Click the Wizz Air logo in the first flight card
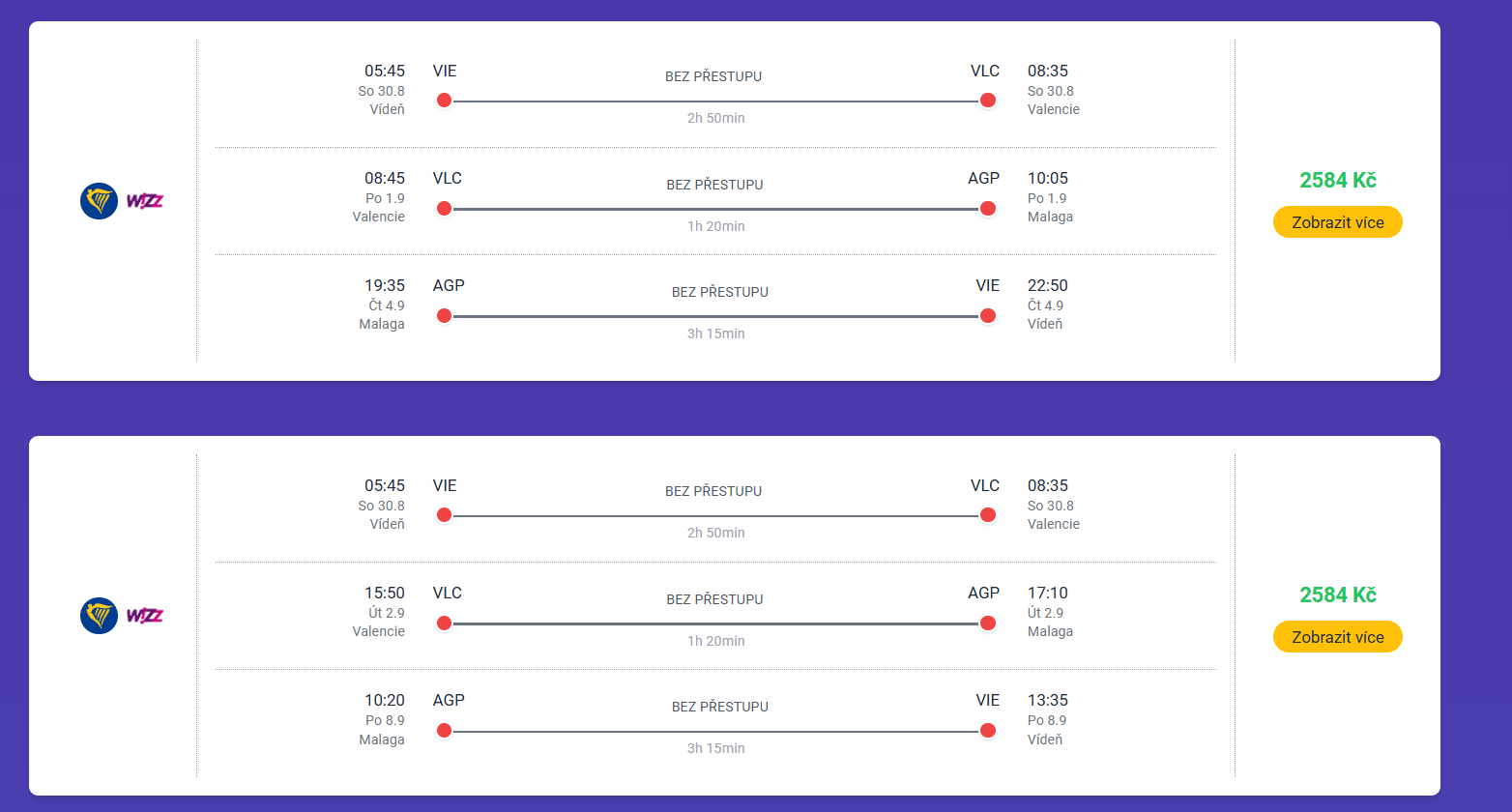 click(145, 201)
